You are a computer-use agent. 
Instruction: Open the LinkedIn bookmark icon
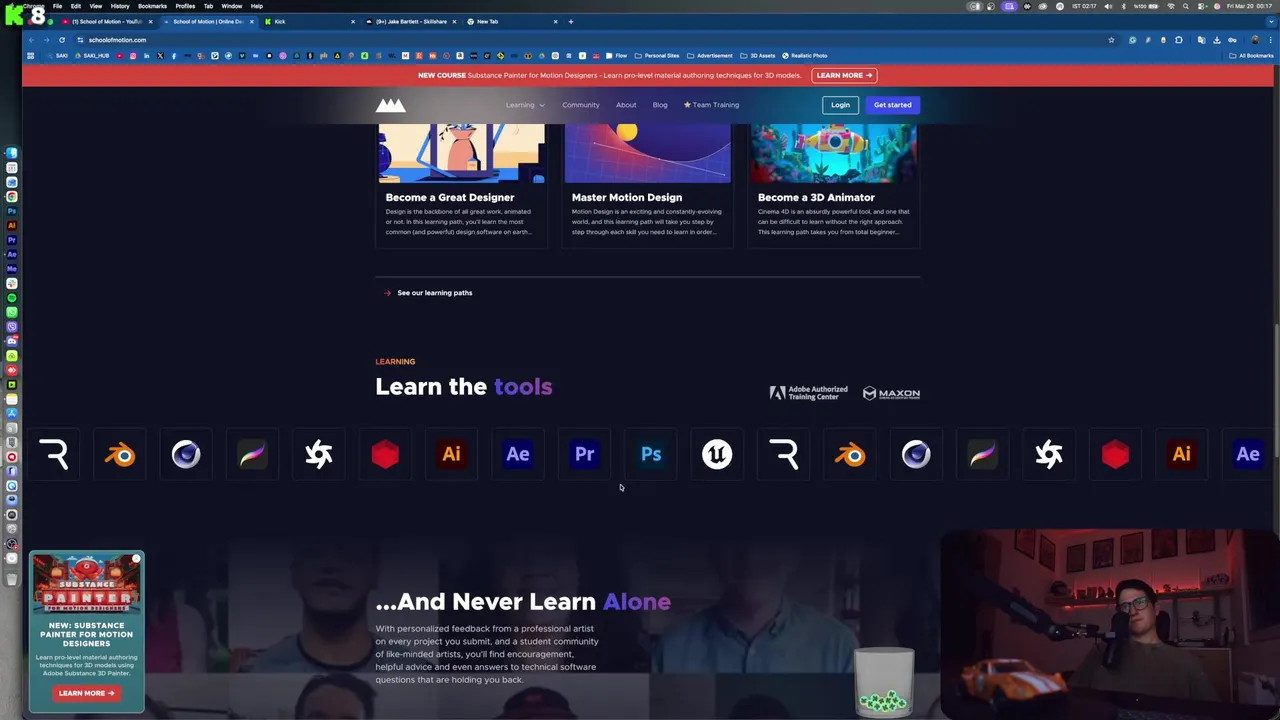[x=146, y=56]
